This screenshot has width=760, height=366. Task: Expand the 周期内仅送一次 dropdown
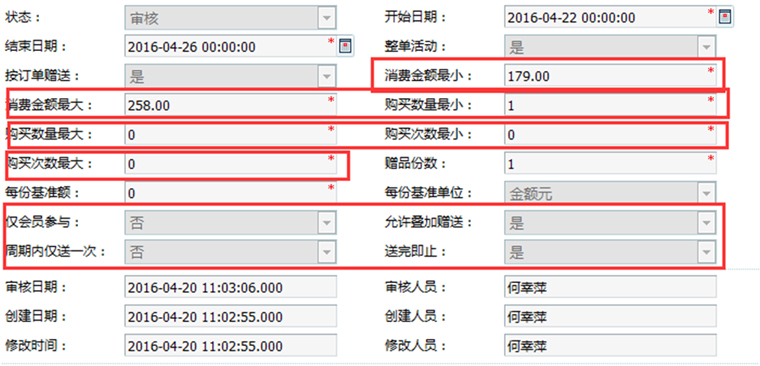327,252
